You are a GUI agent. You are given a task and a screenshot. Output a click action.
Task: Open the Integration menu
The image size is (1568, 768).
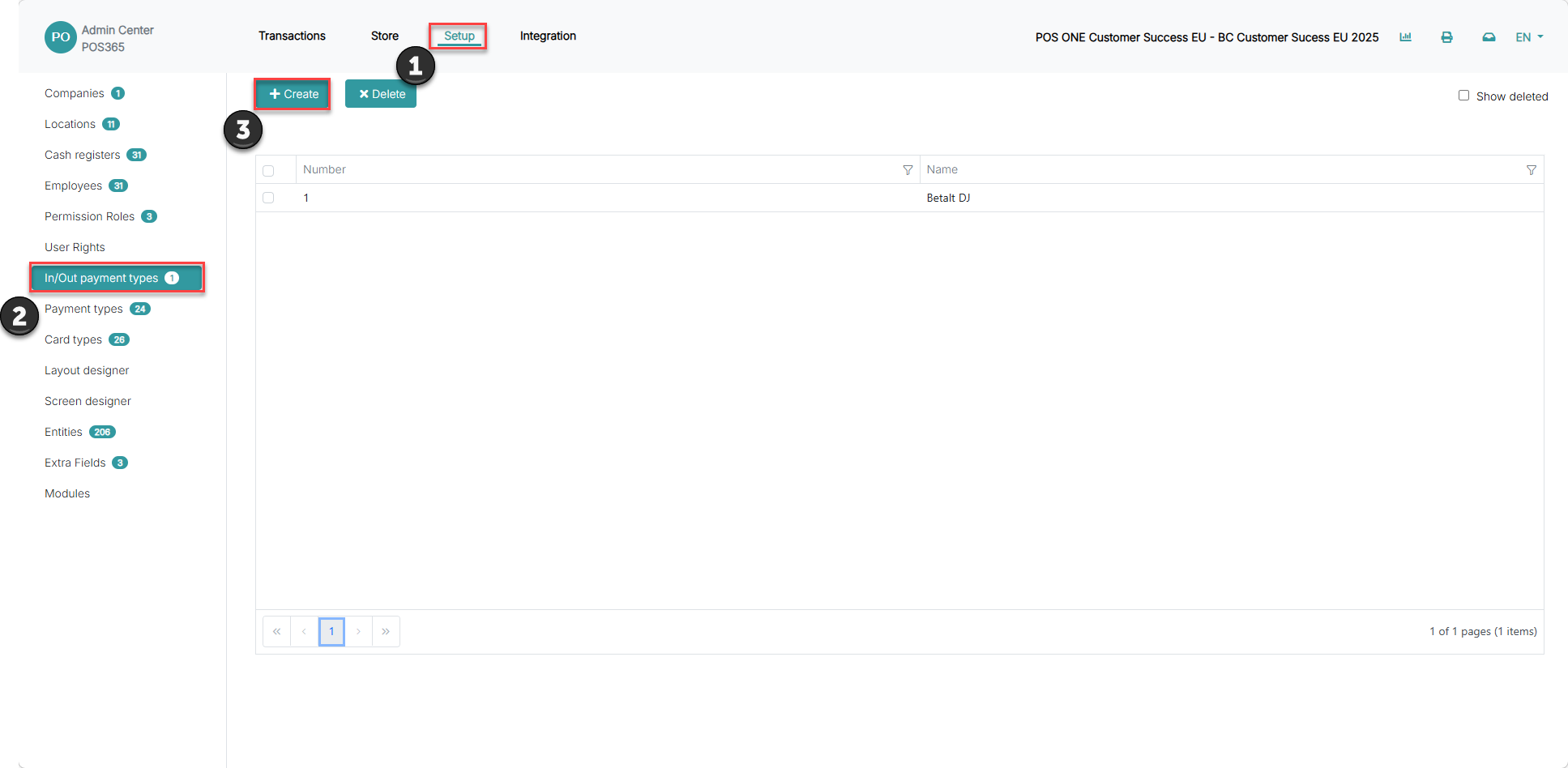click(548, 36)
